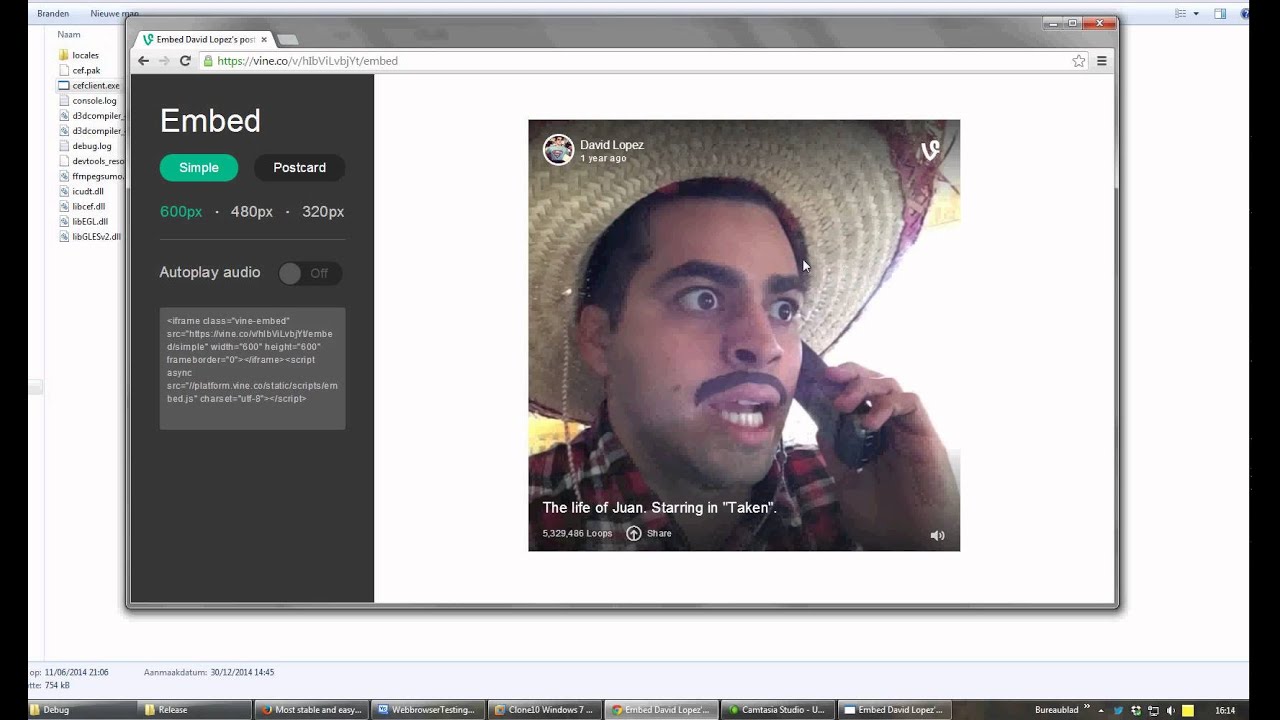Reload the Vine embed page
Viewport: 1280px width, 720px height.
click(185, 61)
